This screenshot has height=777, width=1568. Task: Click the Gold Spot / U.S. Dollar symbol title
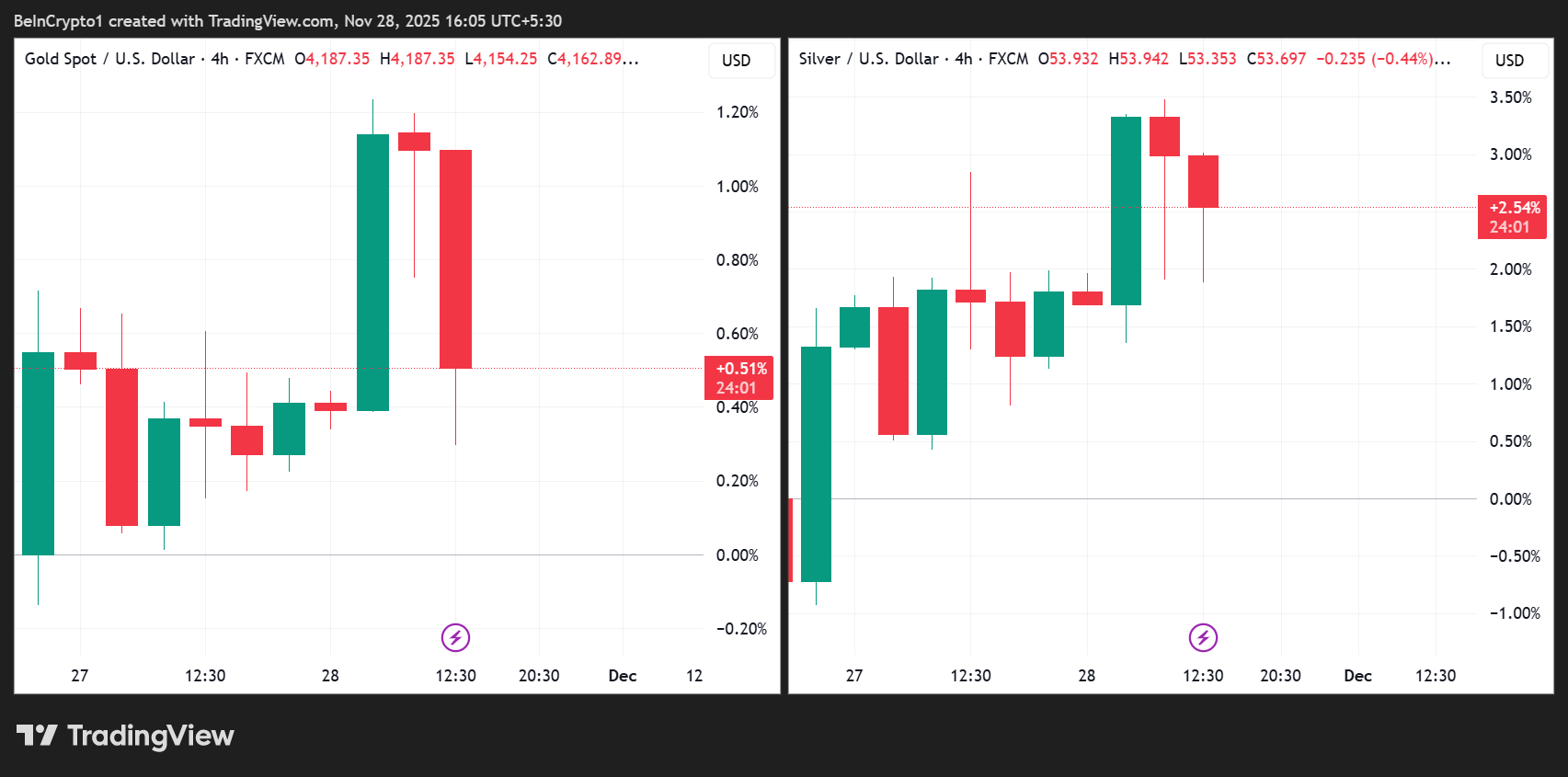(x=109, y=59)
